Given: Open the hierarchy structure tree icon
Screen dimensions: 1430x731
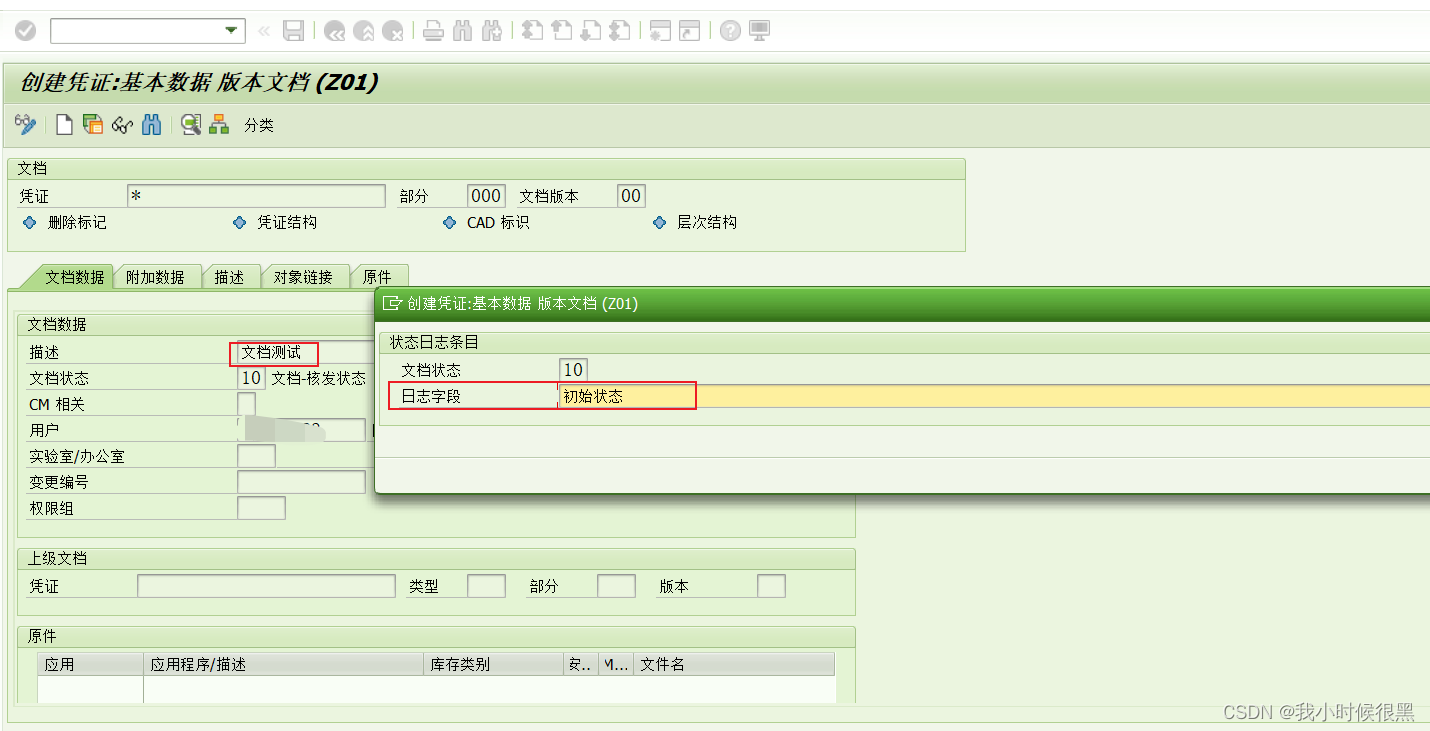Looking at the screenshot, I should [219, 124].
